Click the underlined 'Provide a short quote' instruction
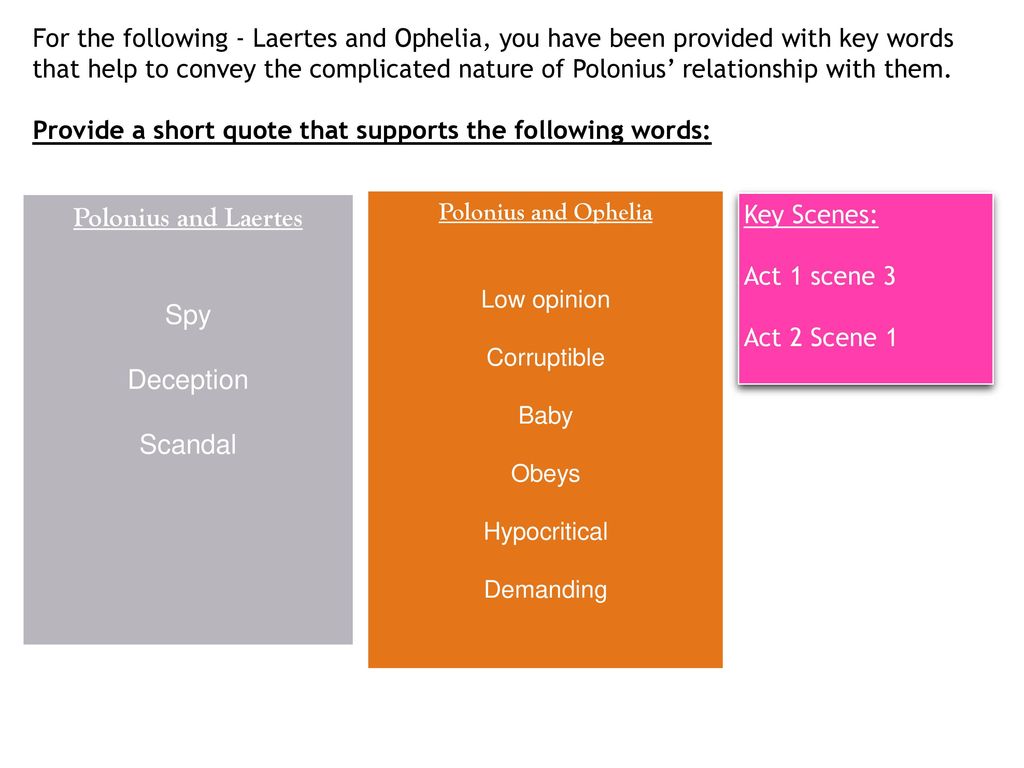Image resolution: width=1024 pixels, height=768 pixels. (x=372, y=131)
